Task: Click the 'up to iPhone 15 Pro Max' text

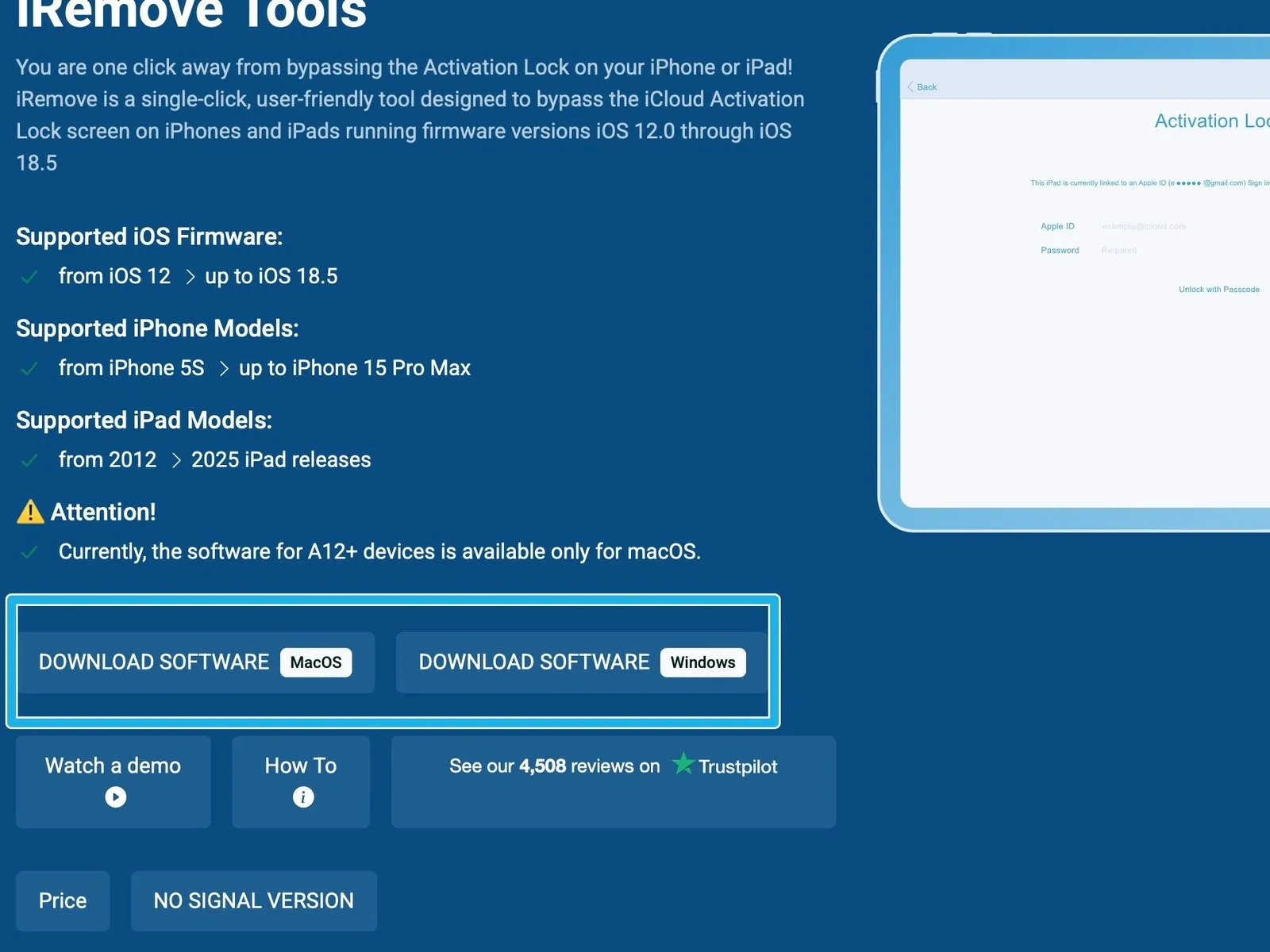Action: tap(355, 368)
